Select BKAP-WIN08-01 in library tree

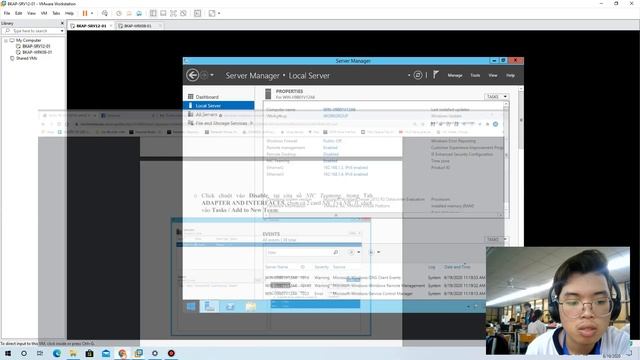tap(37, 52)
